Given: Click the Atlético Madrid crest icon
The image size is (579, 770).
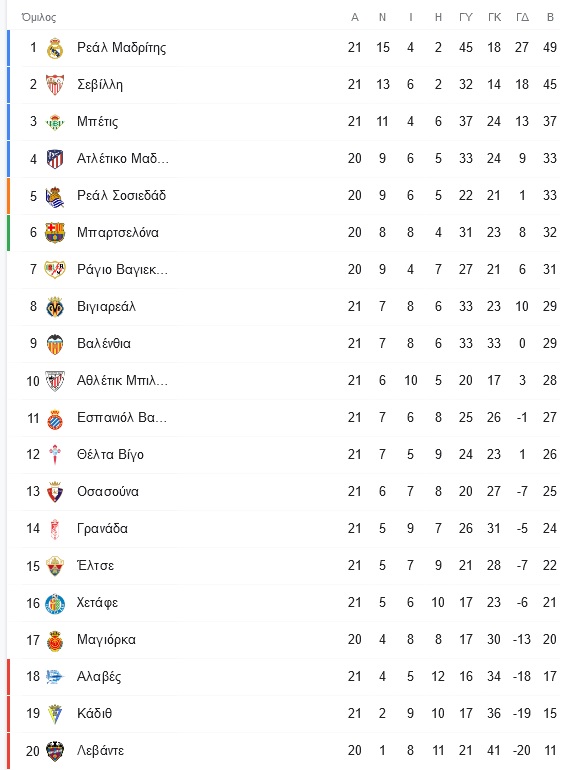Looking at the screenshot, I should coord(55,159).
